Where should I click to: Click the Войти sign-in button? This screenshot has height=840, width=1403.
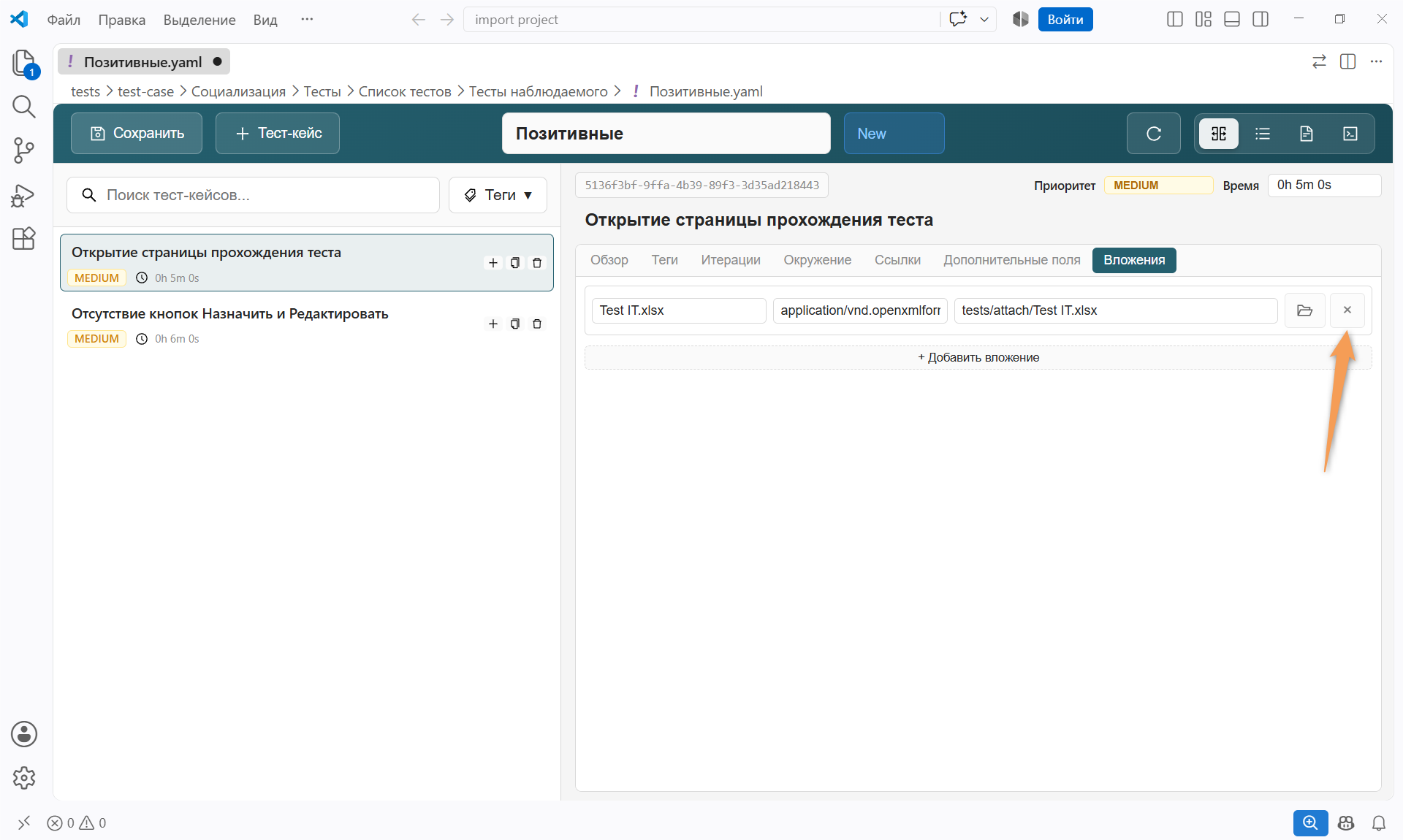pos(1065,20)
